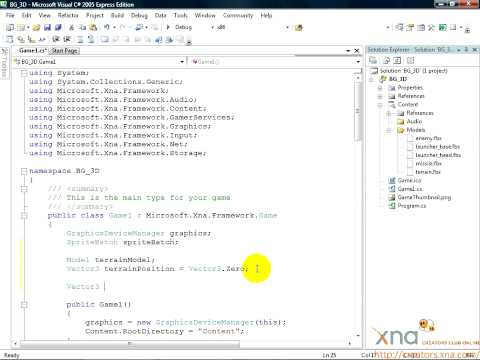The height and width of the screenshot is (360, 480).
Task: Open the File menu
Action: 10,15
